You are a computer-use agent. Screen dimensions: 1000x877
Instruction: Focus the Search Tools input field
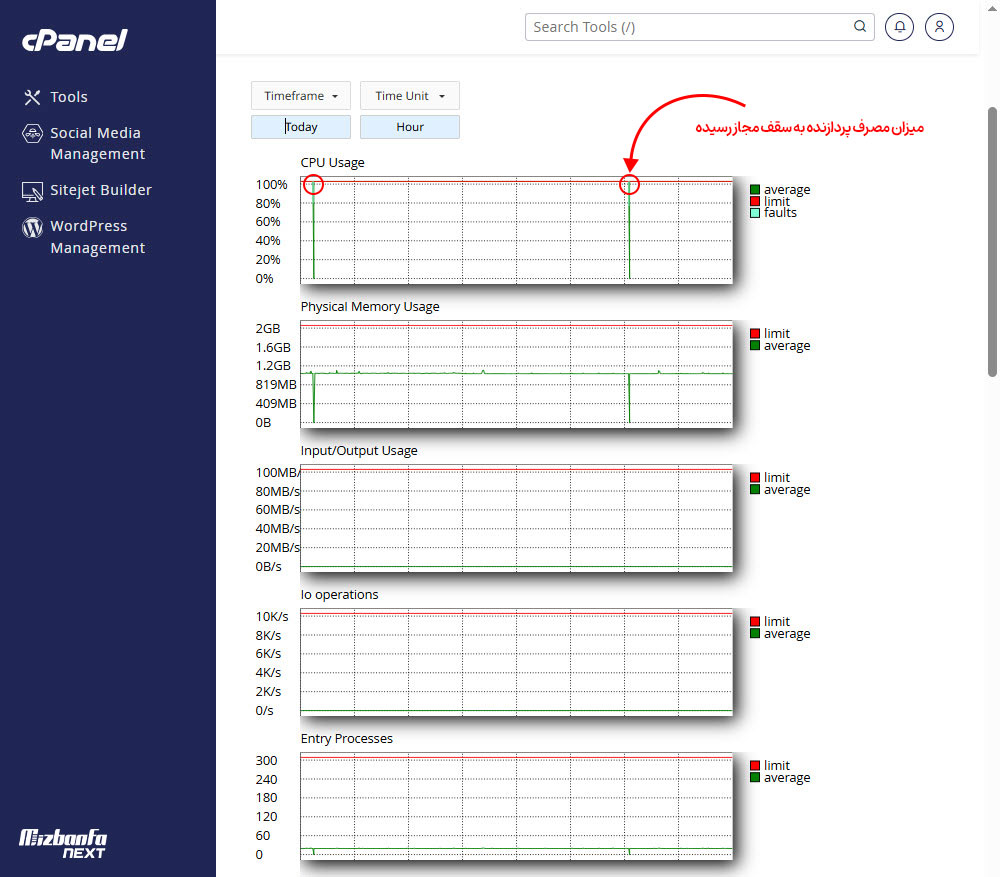pos(690,27)
